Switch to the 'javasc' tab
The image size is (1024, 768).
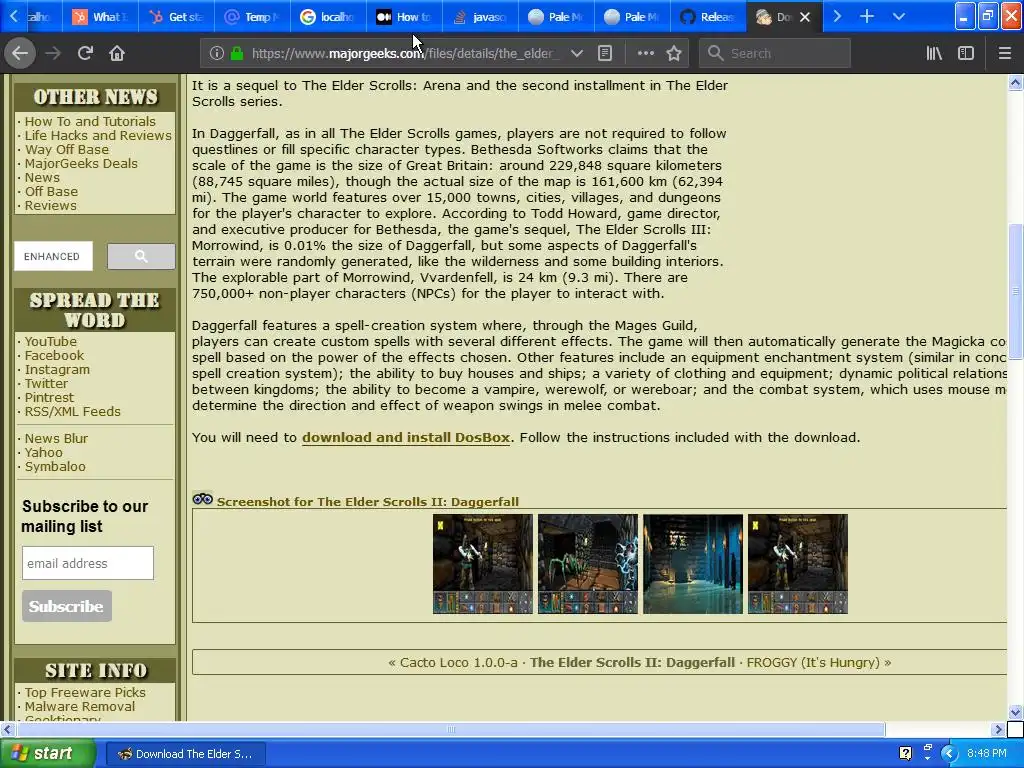[x=479, y=17]
